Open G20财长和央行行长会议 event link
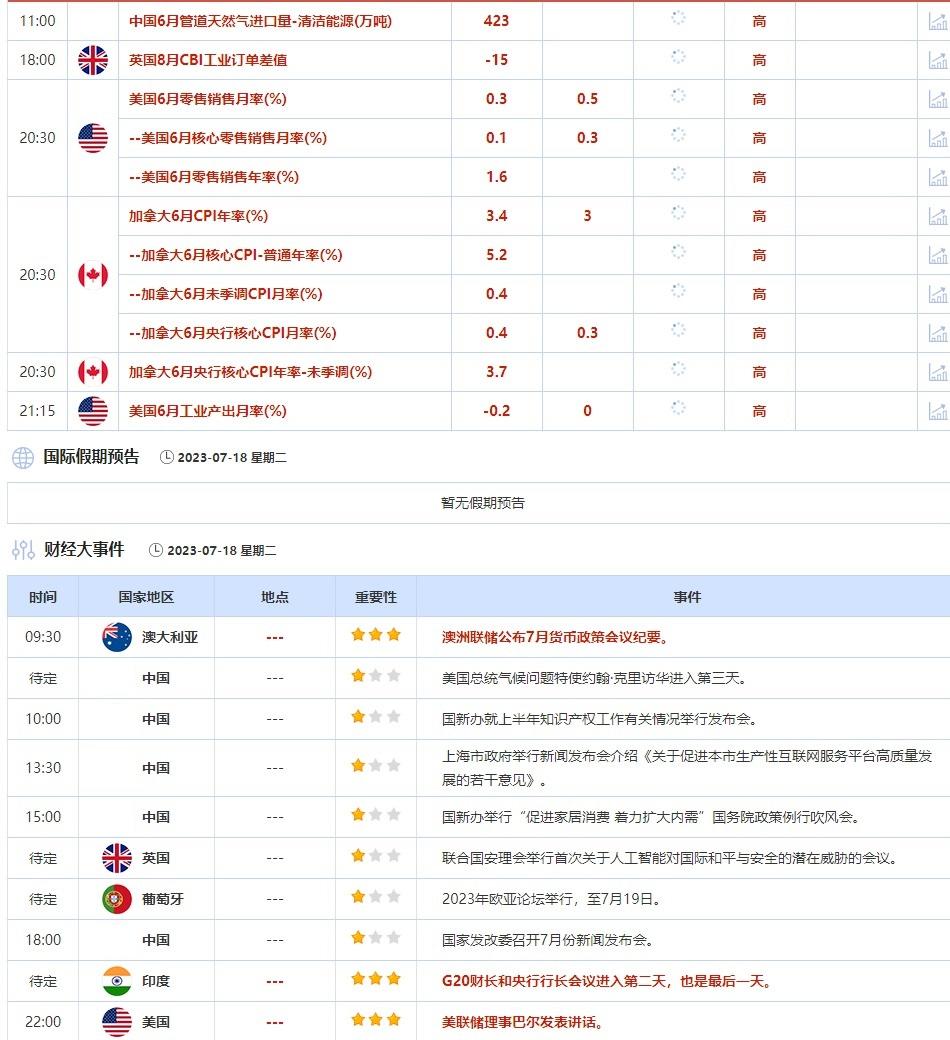Screen dimensions: 950x1040 coord(606,981)
